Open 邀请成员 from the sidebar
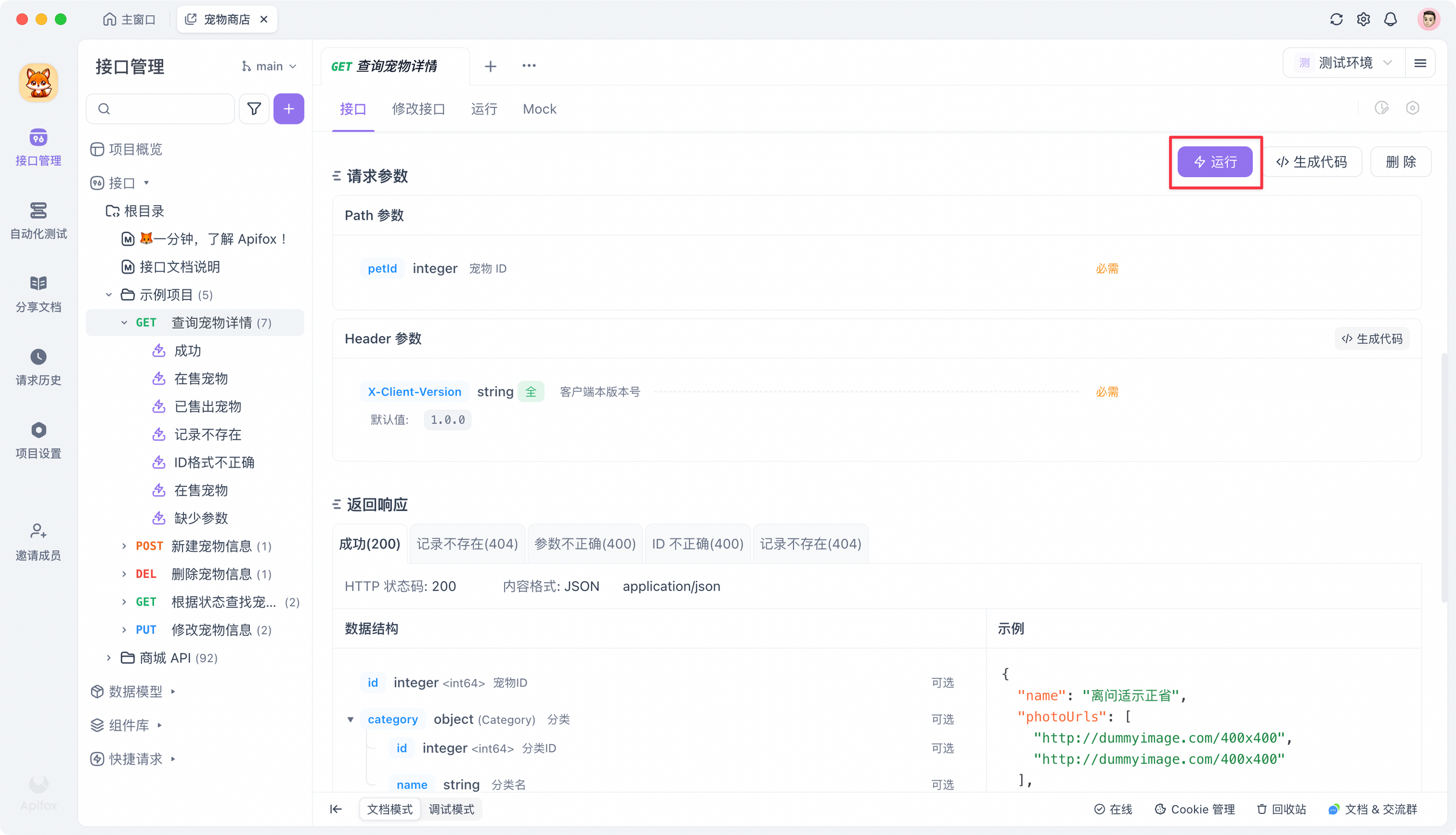1456x835 pixels. 38,541
